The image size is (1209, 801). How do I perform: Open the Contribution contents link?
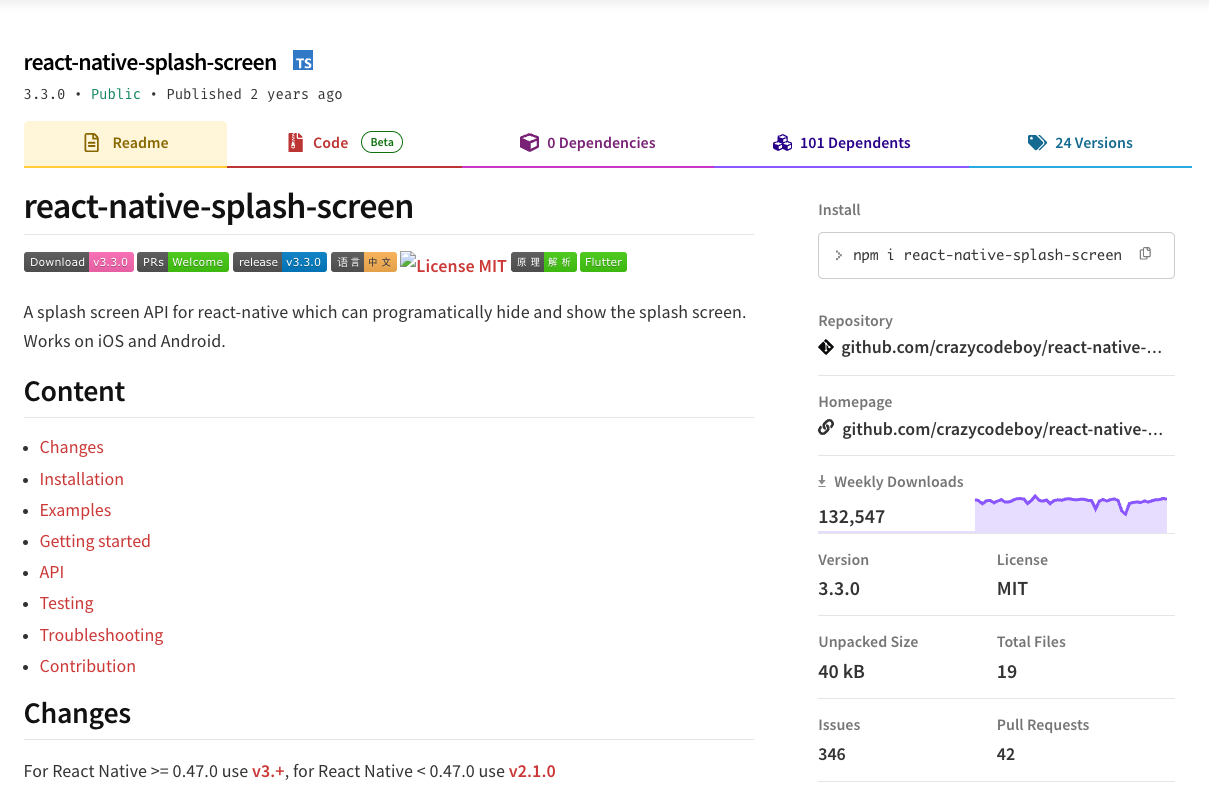click(88, 666)
